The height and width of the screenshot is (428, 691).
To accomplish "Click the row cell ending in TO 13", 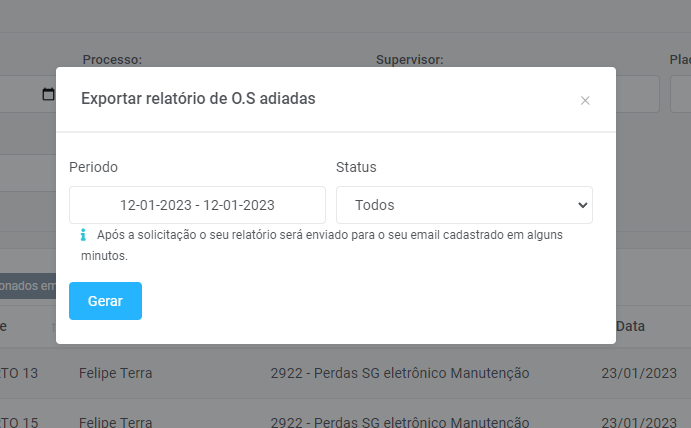I will pos(20,373).
